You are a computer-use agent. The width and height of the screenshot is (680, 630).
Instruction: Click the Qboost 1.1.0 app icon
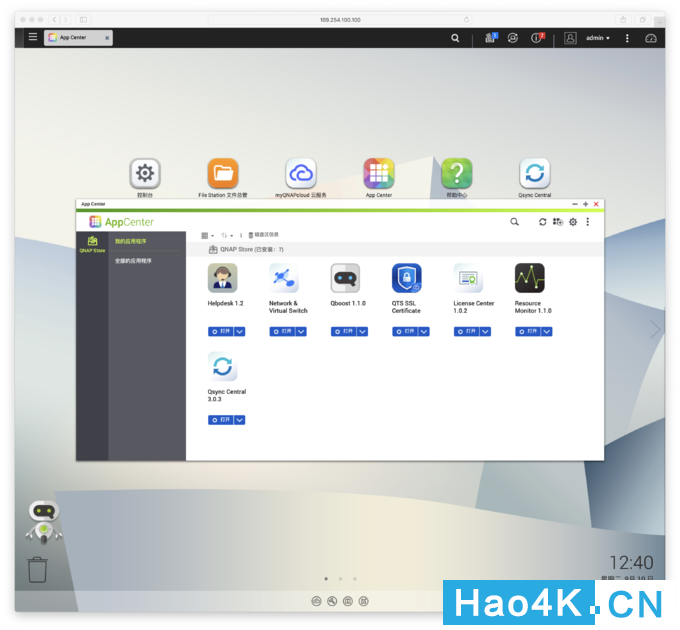(x=345, y=278)
